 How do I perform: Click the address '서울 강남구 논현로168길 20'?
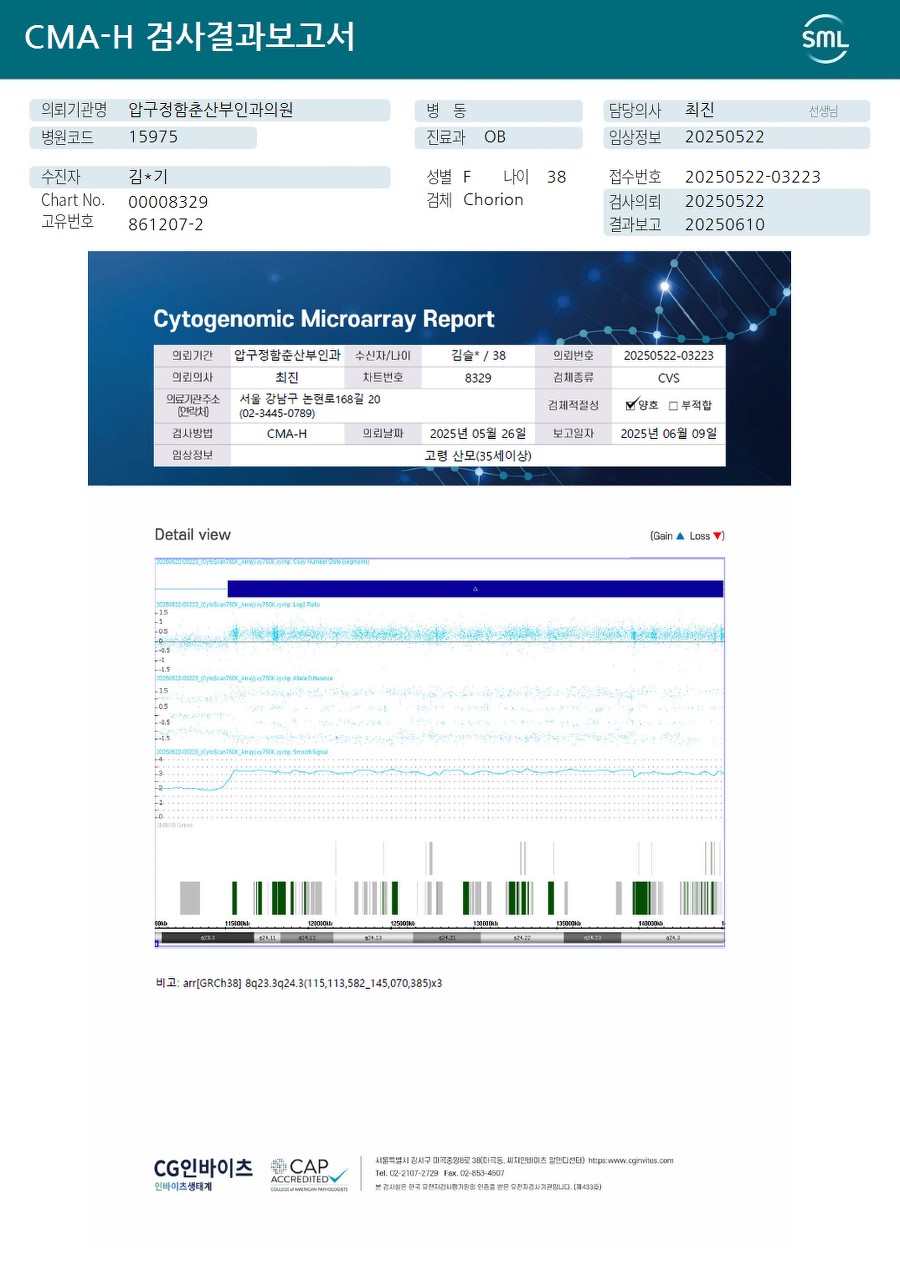pyautogui.click(x=310, y=398)
